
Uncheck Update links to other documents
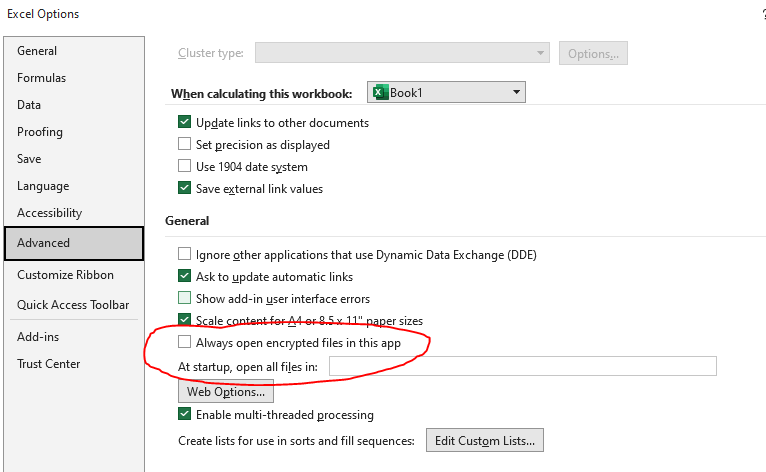click(x=184, y=122)
